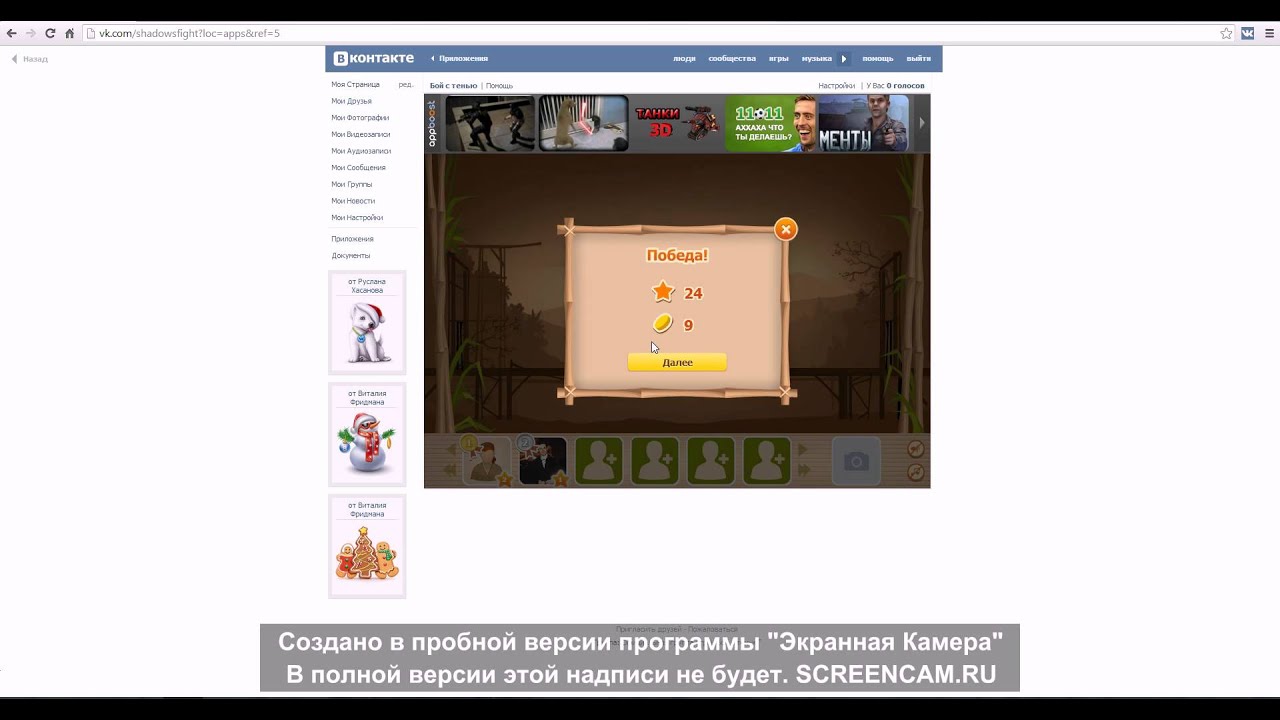
Task: Click the friends list single right arrow
Action: click(802, 451)
